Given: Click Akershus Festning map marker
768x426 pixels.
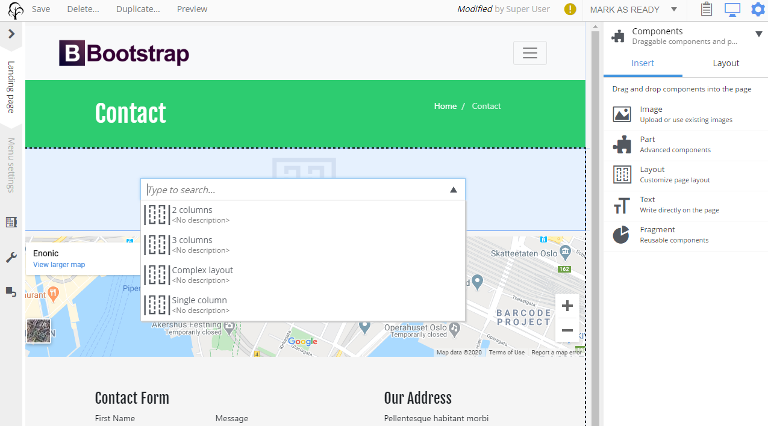Looking at the screenshot, I should coord(229,326).
